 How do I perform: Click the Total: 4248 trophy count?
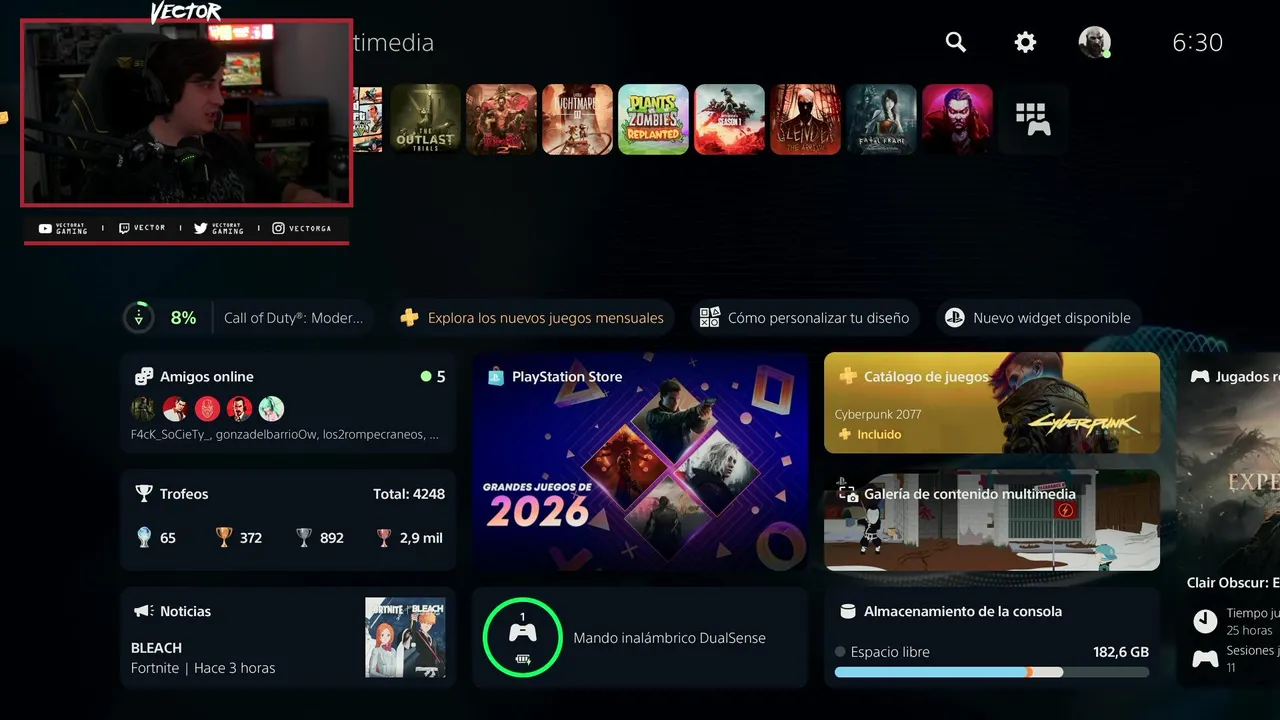point(409,494)
